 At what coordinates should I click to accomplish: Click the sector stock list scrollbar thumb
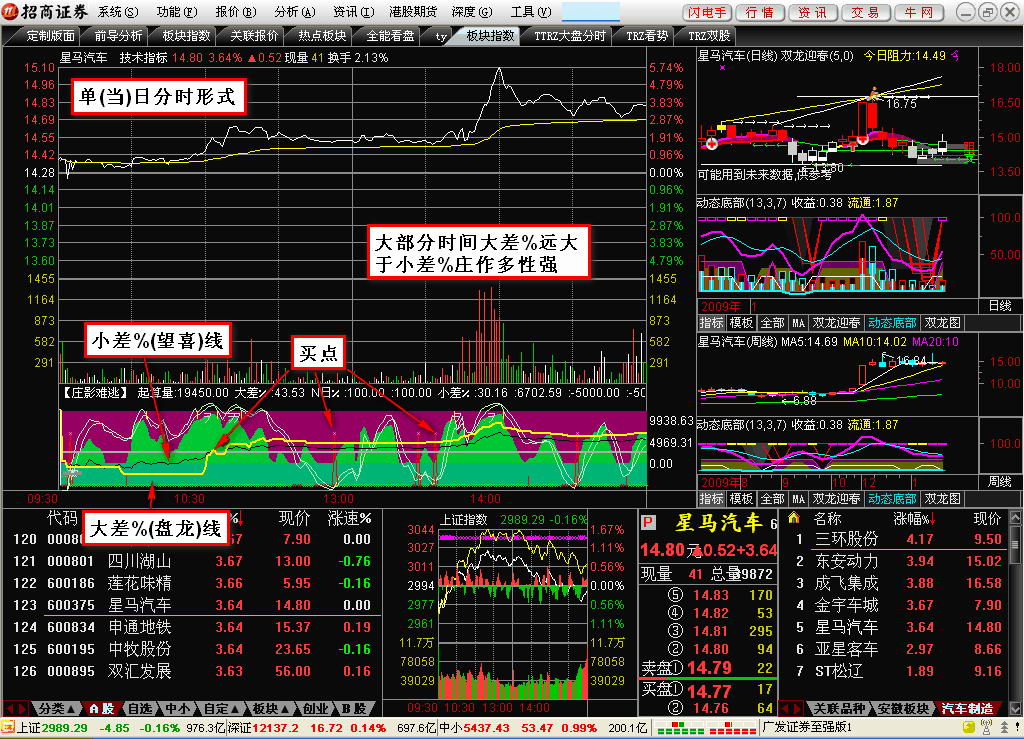pos(1016,544)
